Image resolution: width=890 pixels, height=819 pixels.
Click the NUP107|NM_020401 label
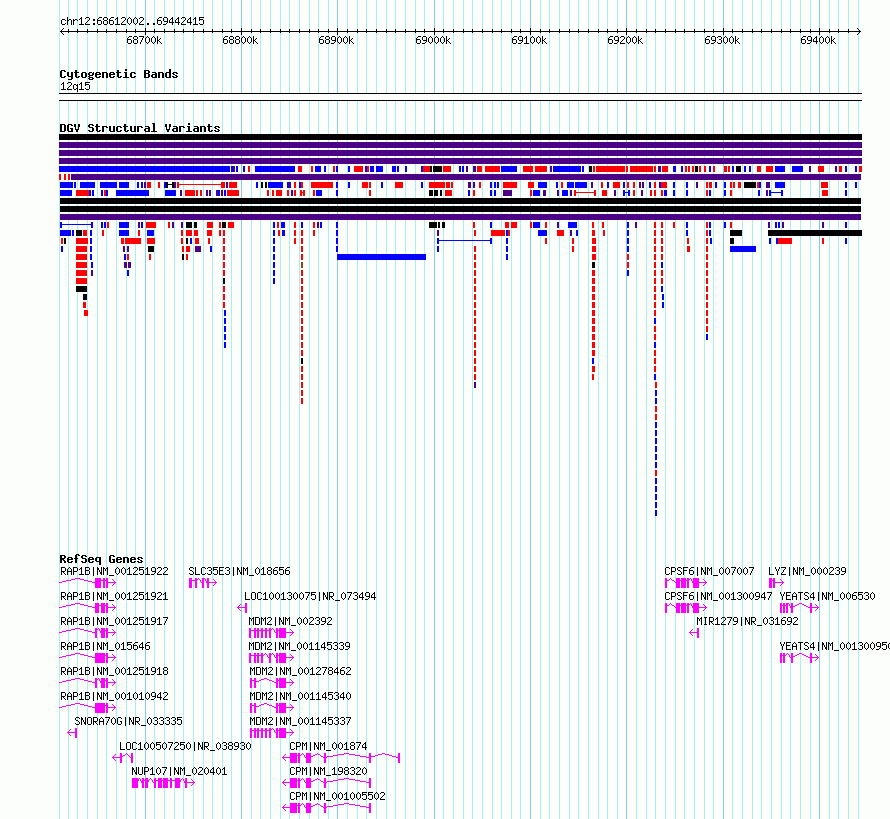[179, 771]
